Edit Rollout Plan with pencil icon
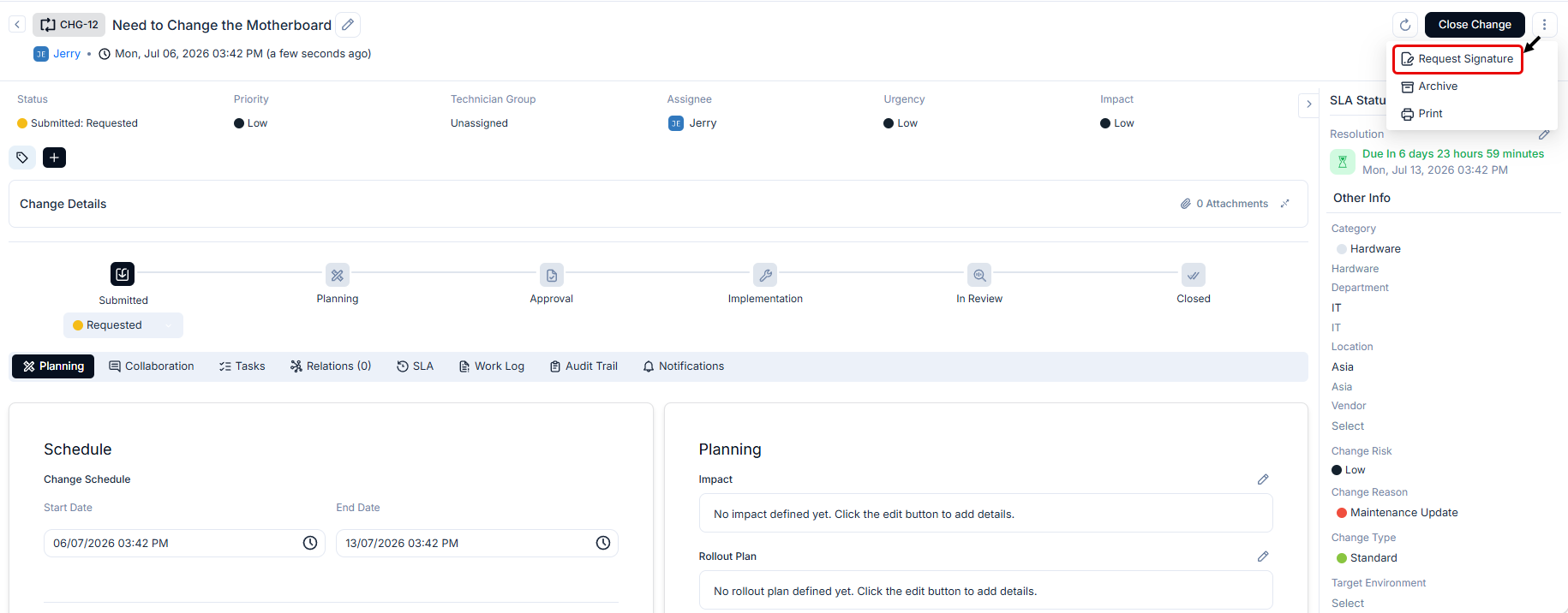Screen dimensions: 1568x613 [x=1263, y=556]
